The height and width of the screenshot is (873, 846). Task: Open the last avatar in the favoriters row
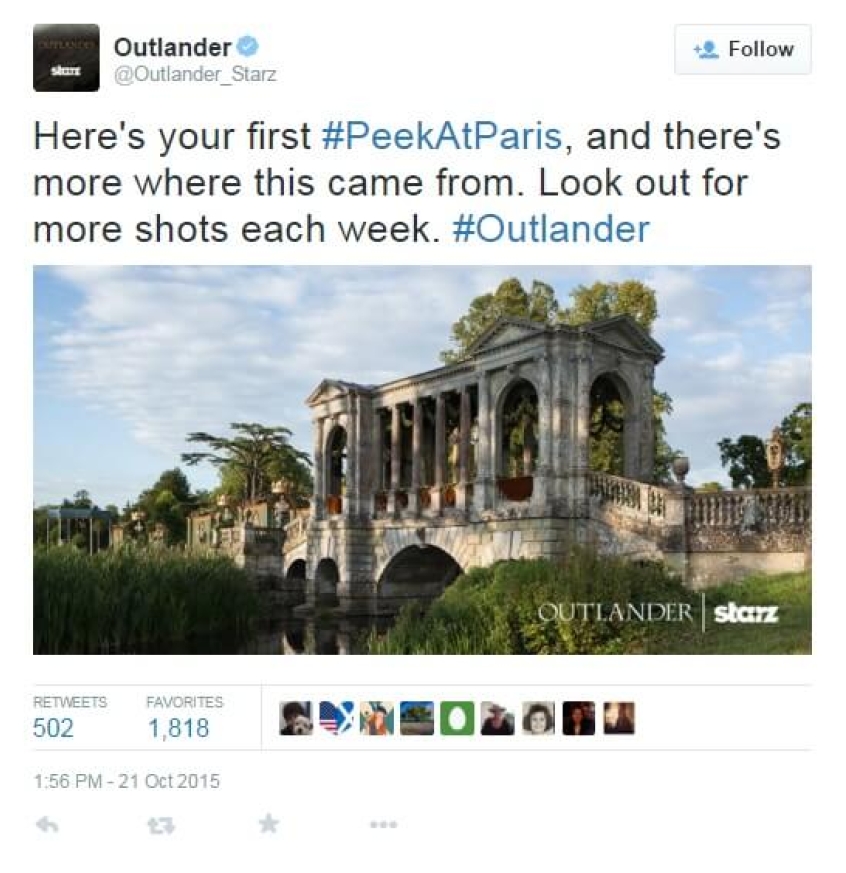click(619, 718)
